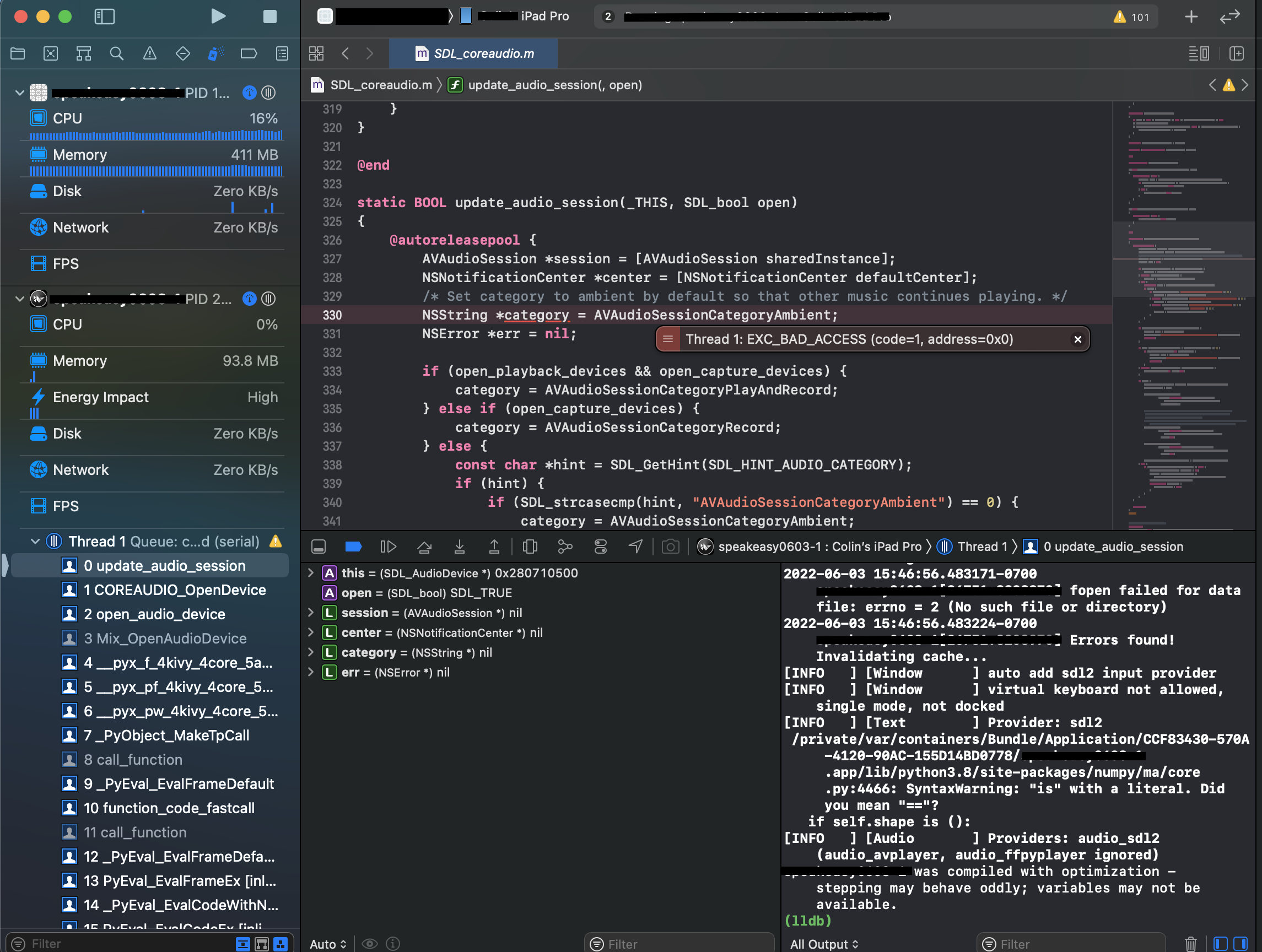Viewport: 1262px width, 952px height.
Task: Clear console with the trash icon
Action: point(1191,943)
